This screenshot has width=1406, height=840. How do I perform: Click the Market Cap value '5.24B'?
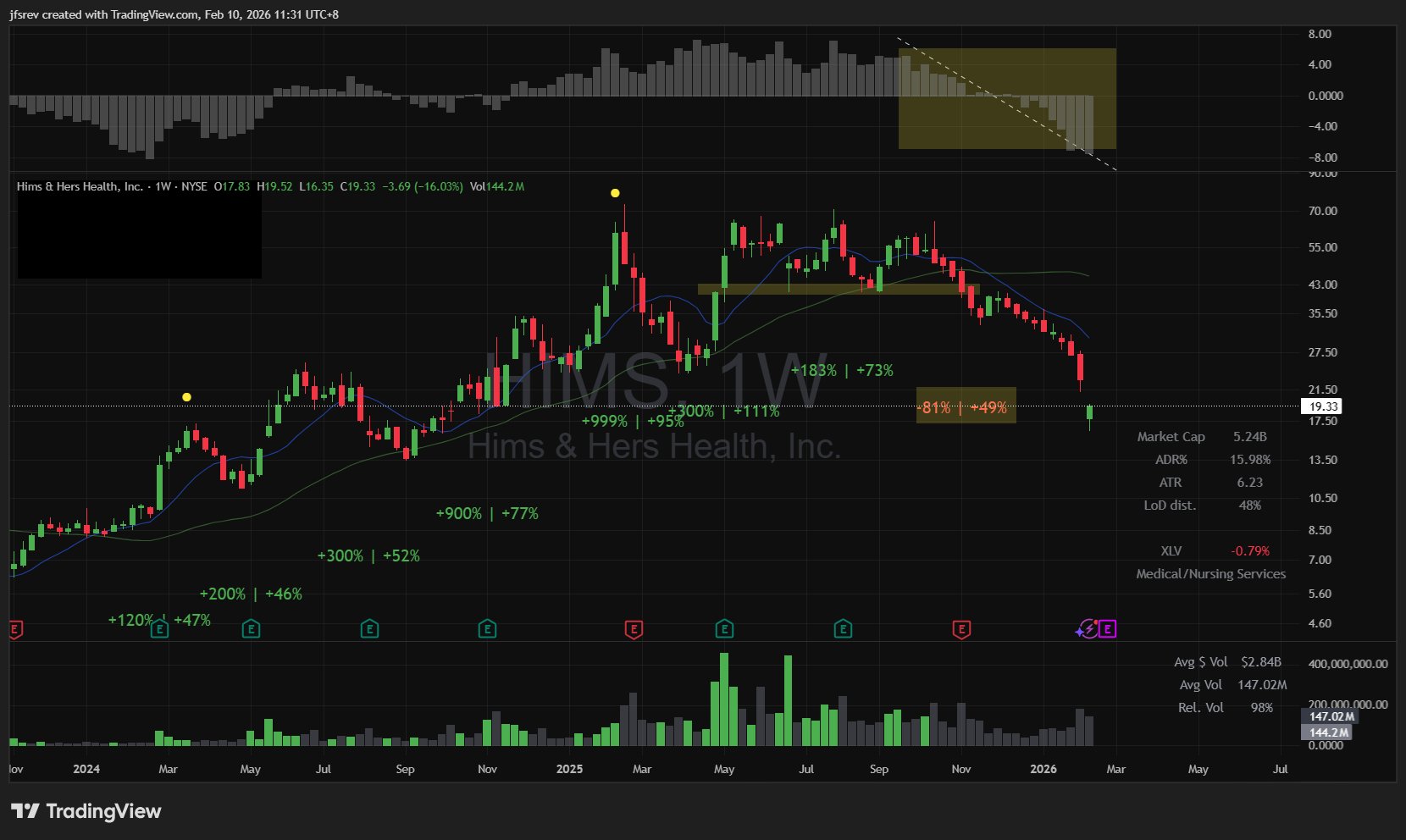click(1250, 437)
